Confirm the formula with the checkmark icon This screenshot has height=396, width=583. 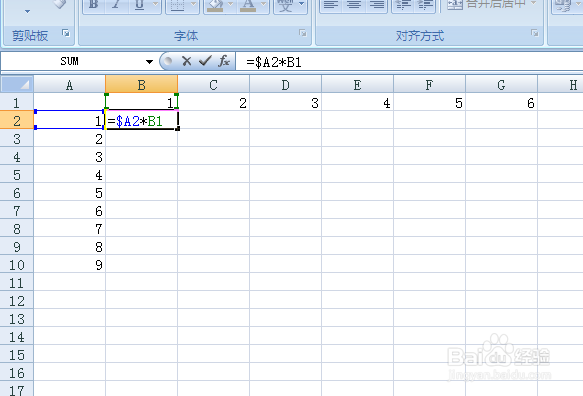coord(205,61)
